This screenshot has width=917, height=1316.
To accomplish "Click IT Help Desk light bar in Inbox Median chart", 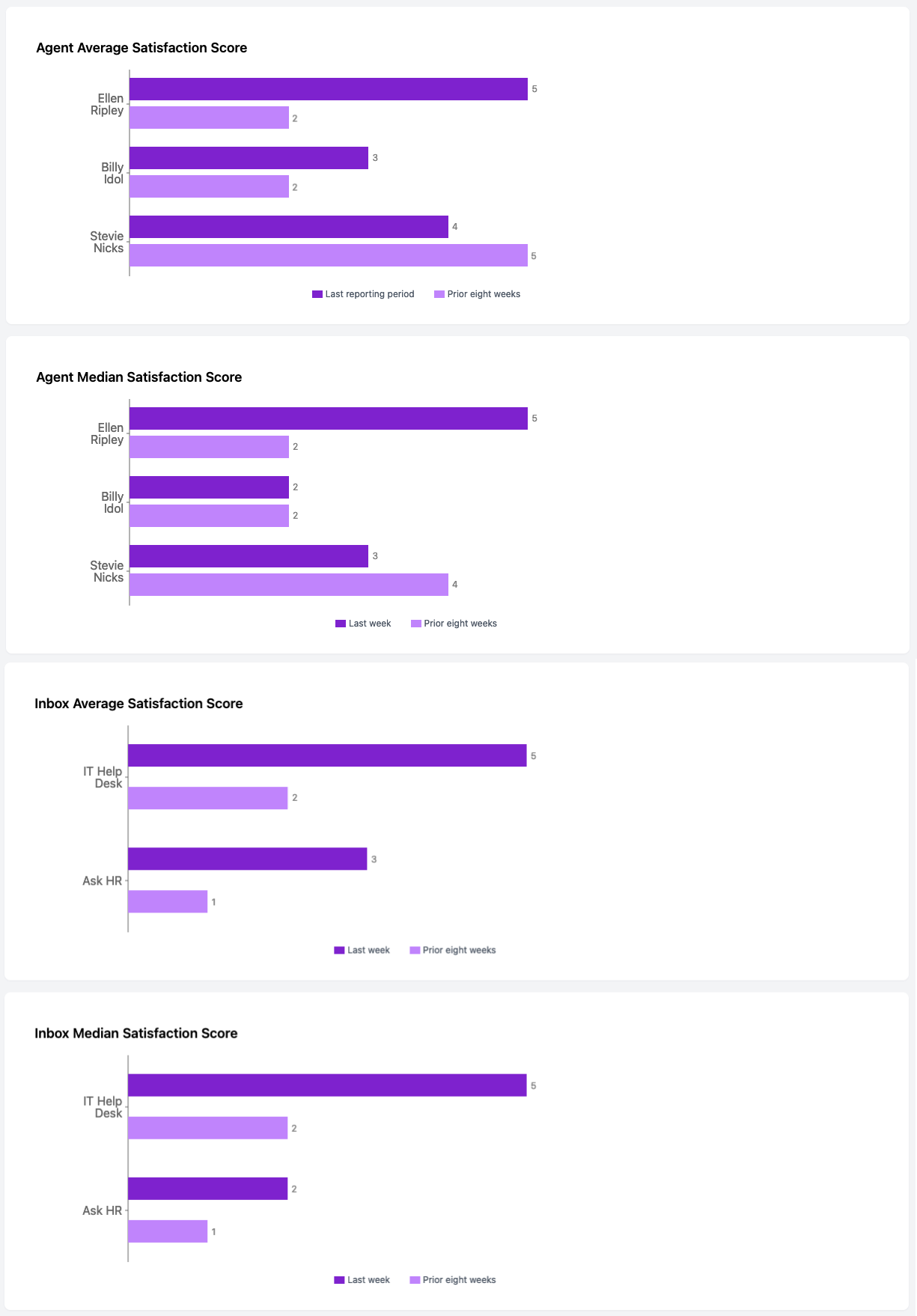I will click(x=207, y=1128).
